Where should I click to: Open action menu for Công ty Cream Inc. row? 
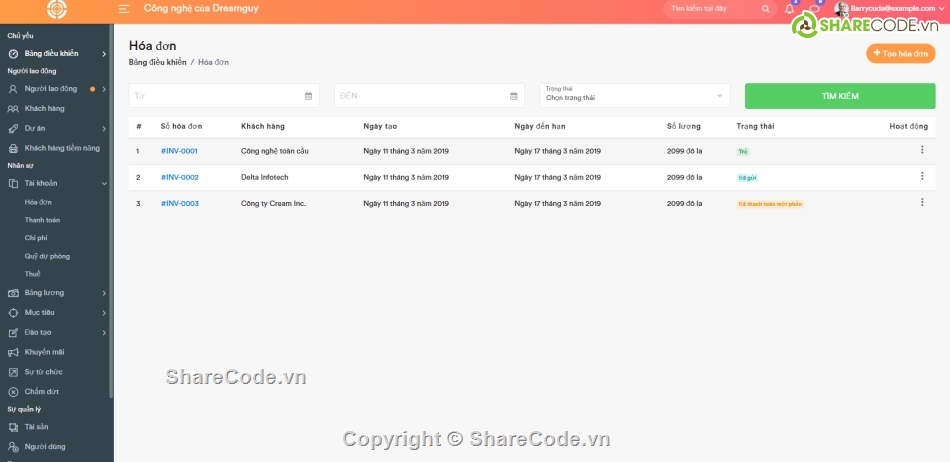pos(922,202)
